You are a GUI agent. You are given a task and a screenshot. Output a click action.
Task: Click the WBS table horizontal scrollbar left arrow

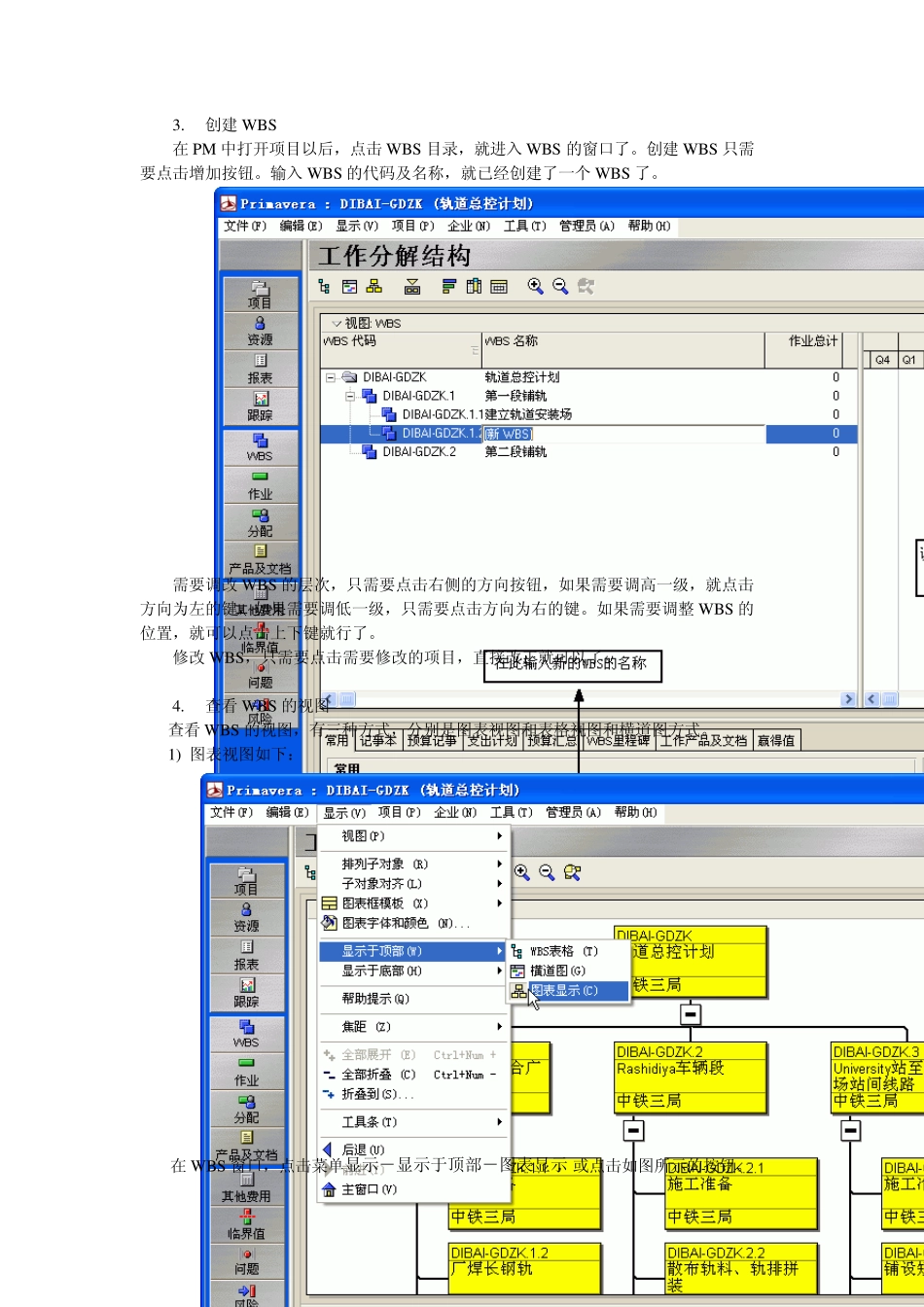[x=329, y=698]
